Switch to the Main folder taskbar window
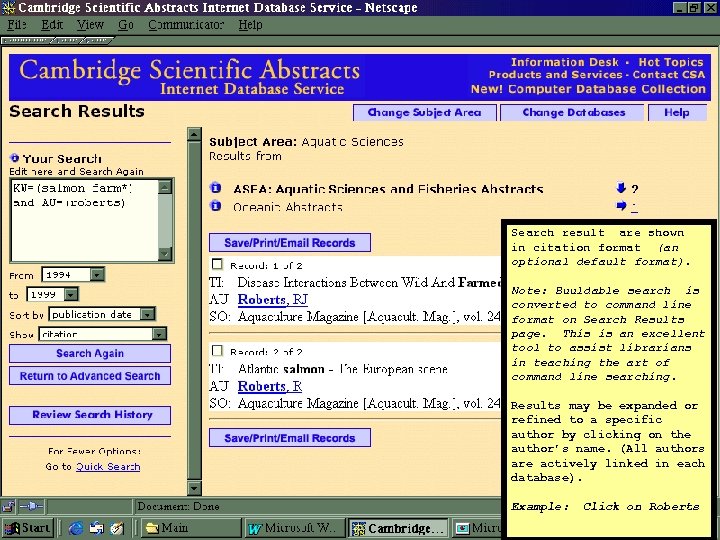Viewport: 720px width, 540px height. click(x=191, y=528)
